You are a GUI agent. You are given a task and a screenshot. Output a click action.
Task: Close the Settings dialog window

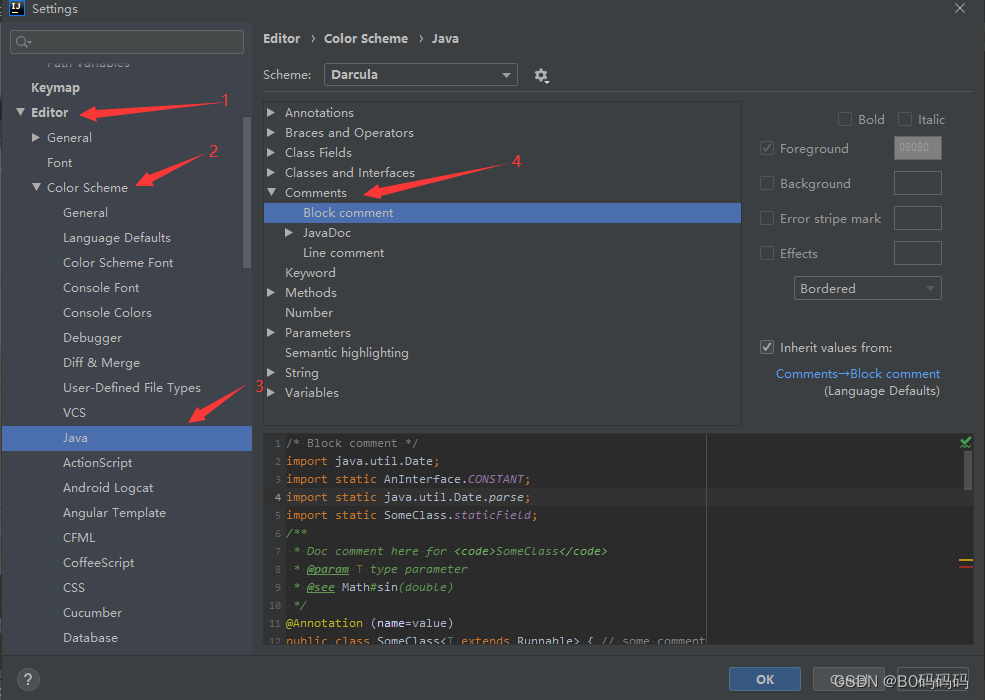[960, 8]
